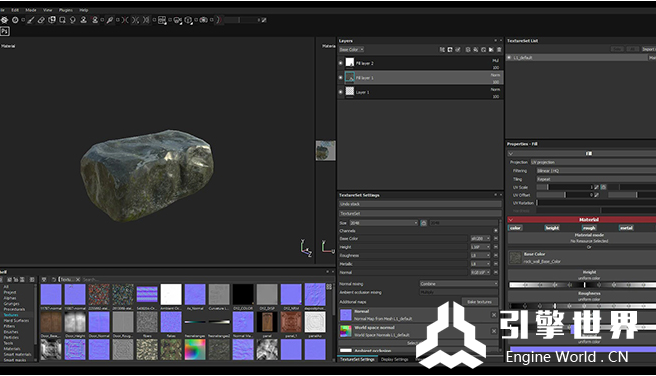Screen dimensions: 656x376
Task: Toggle the color channel in Material
Action: 515,228
